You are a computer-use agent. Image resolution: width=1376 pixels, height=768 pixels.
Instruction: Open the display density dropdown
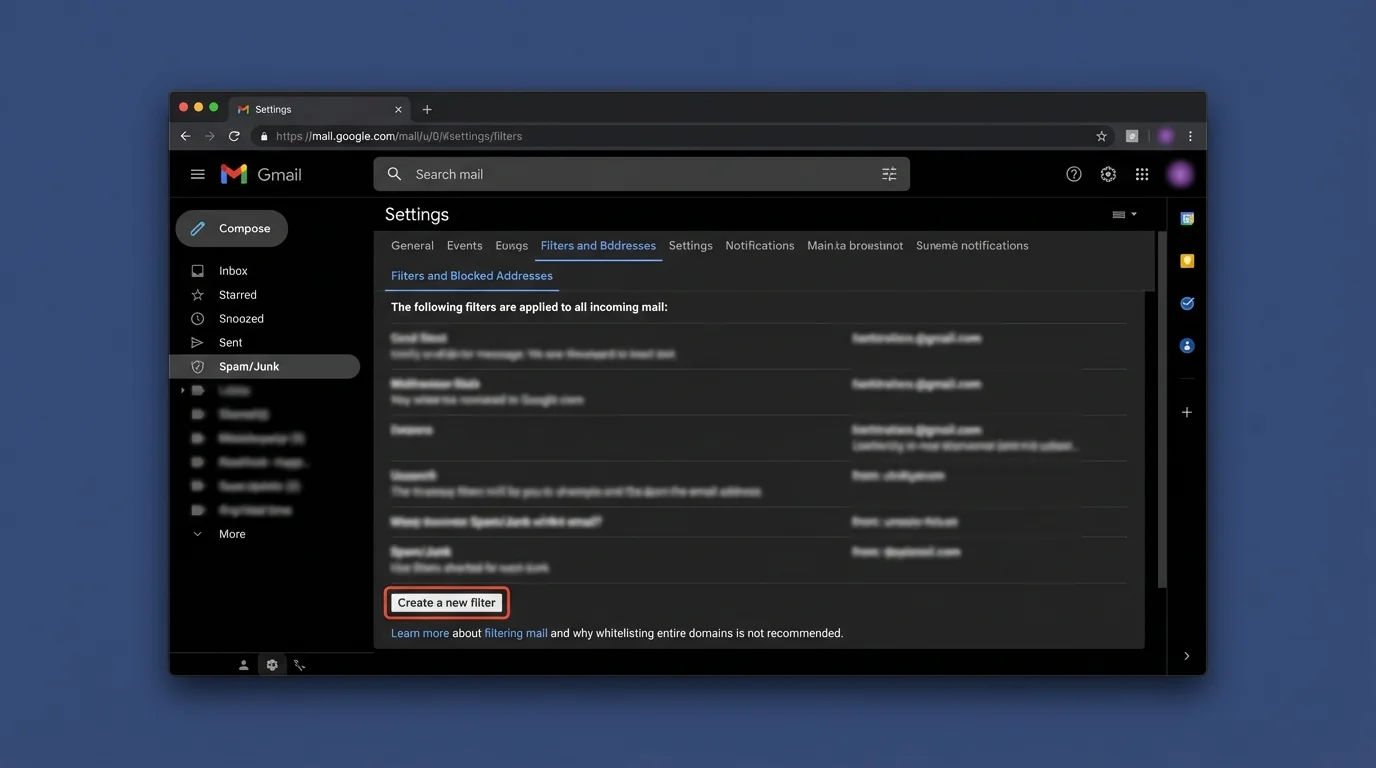click(1122, 213)
